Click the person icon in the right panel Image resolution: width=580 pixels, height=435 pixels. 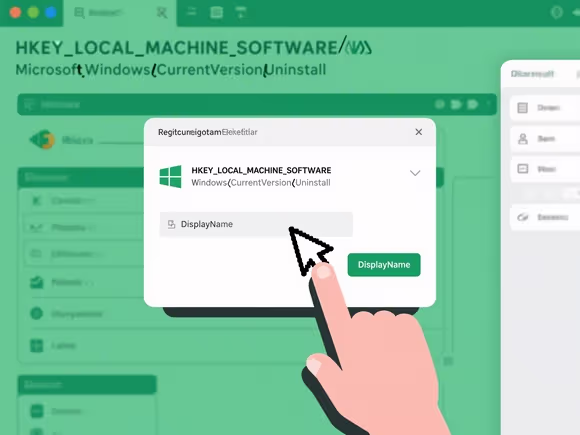tap(523, 139)
